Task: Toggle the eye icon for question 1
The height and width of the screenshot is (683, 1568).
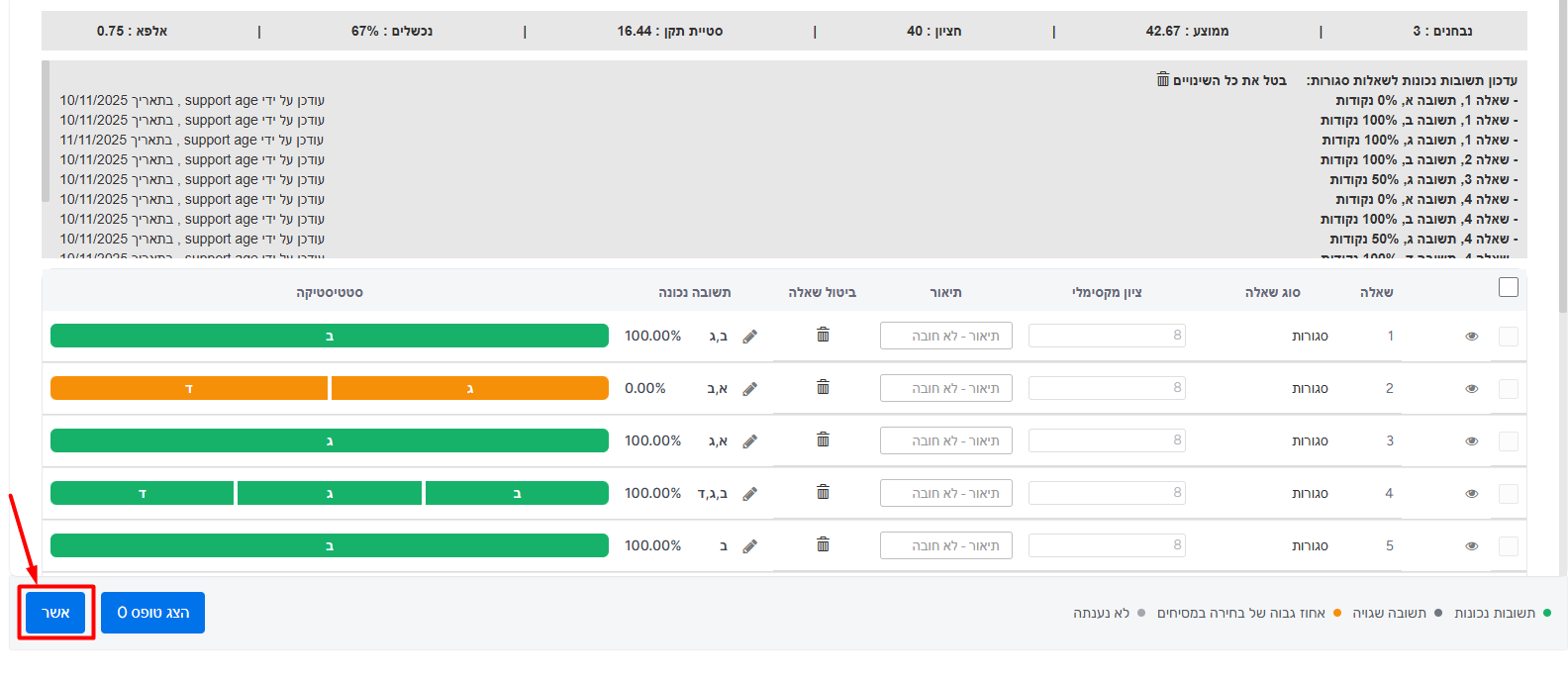Action: coord(1472,337)
